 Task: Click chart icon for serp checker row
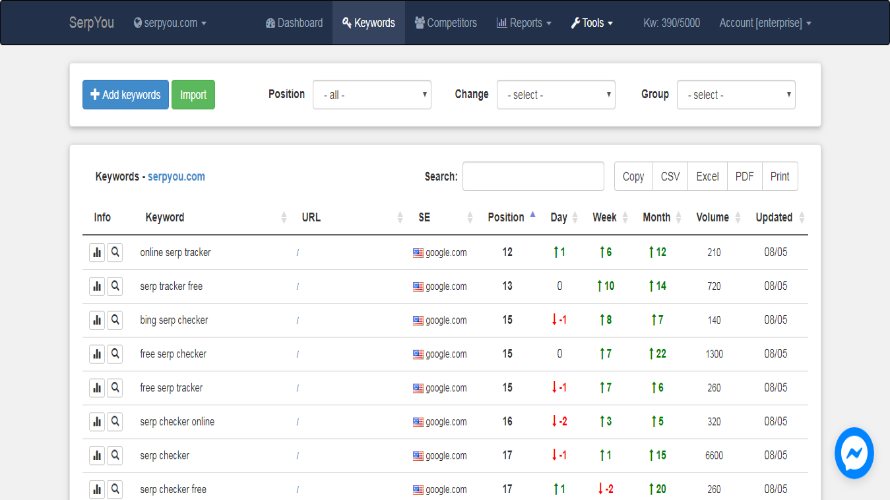(97, 456)
